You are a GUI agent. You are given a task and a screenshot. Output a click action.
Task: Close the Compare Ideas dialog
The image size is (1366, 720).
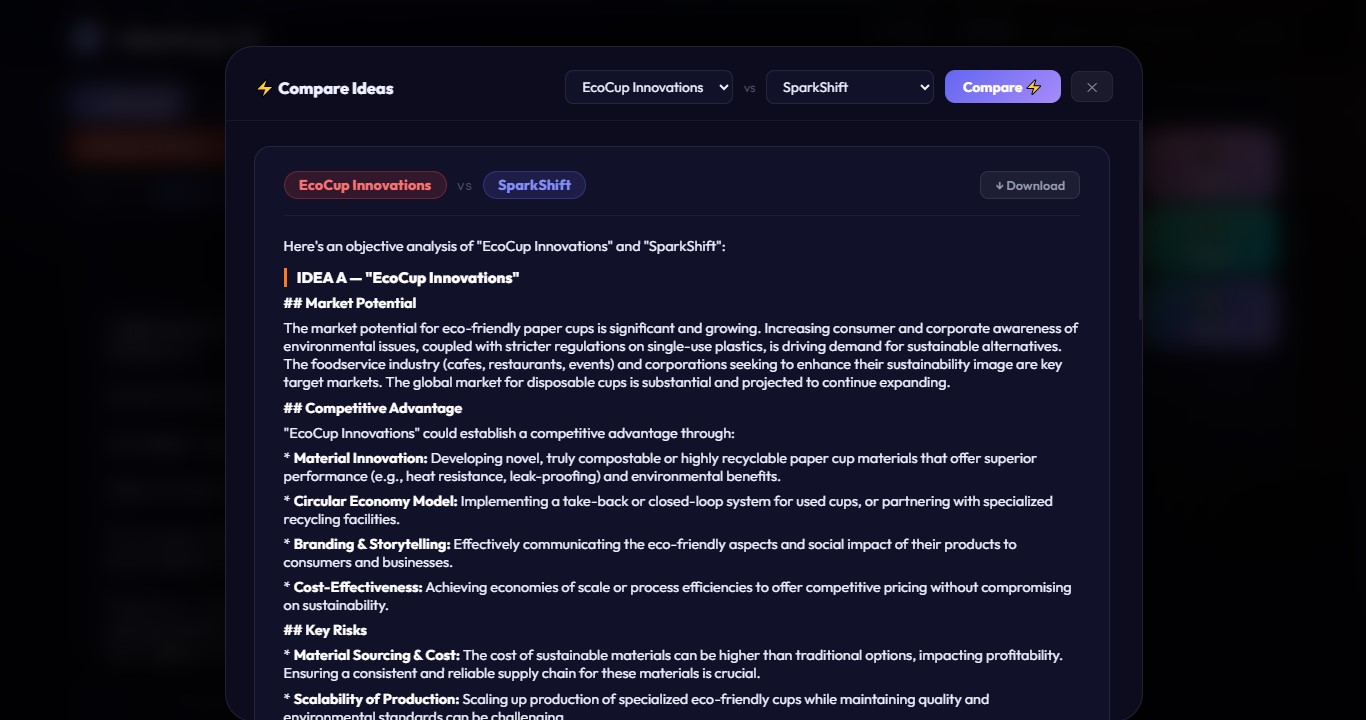[1092, 87]
